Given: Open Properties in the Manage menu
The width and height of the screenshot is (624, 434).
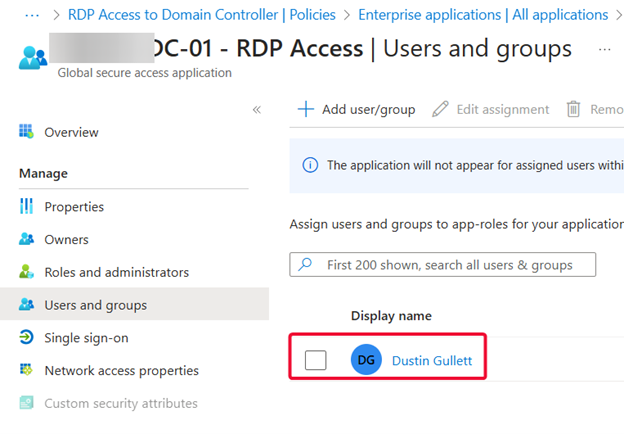Looking at the screenshot, I should pyautogui.click(x=74, y=206).
